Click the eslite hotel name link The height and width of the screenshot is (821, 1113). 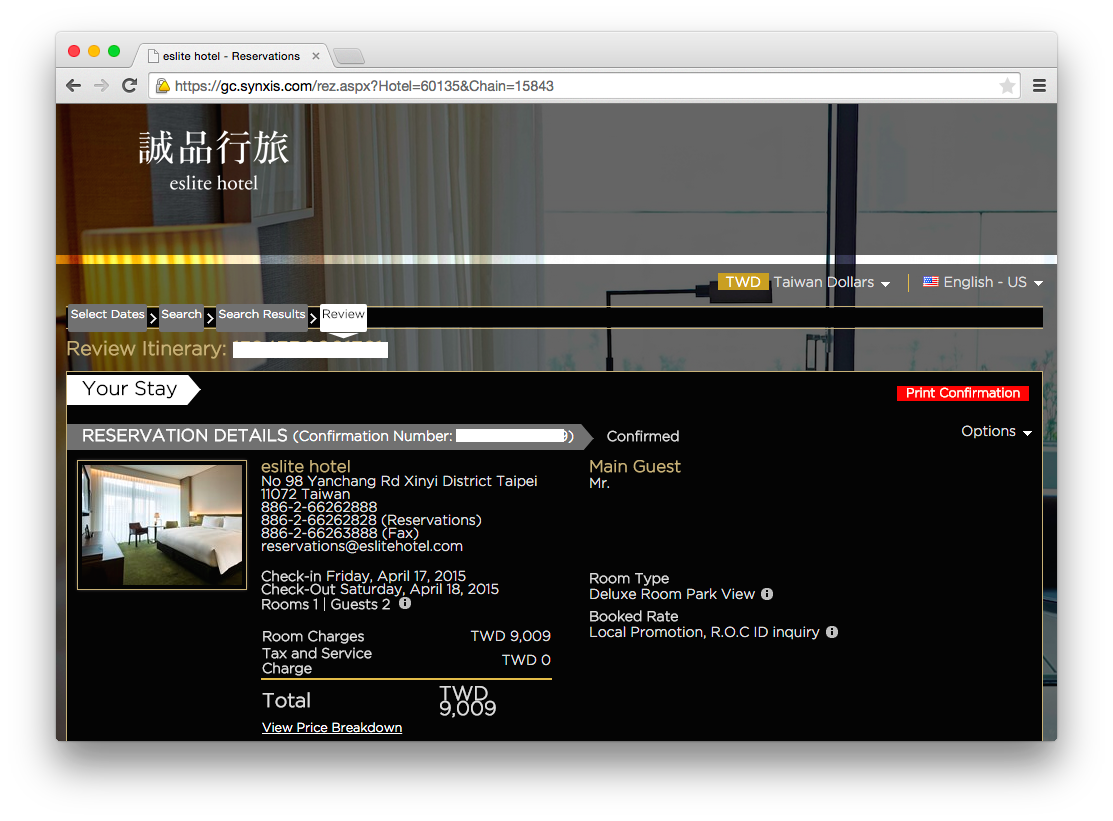(x=306, y=466)
